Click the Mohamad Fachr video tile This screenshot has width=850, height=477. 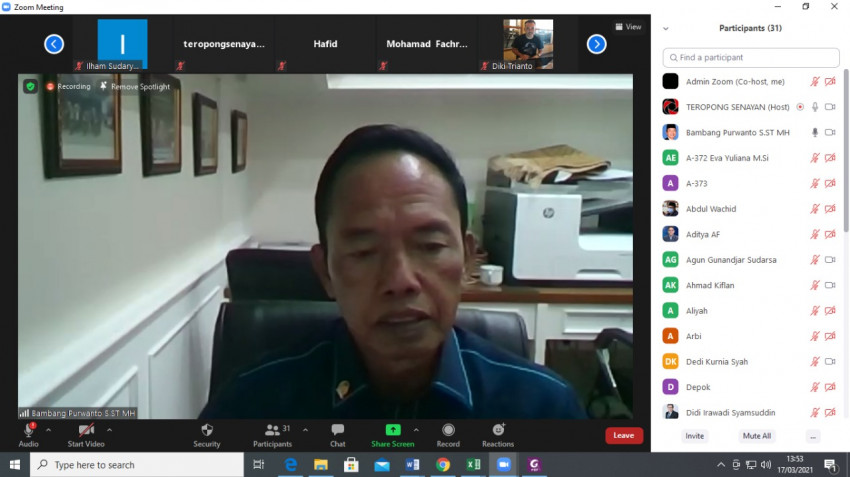point(427,44)
